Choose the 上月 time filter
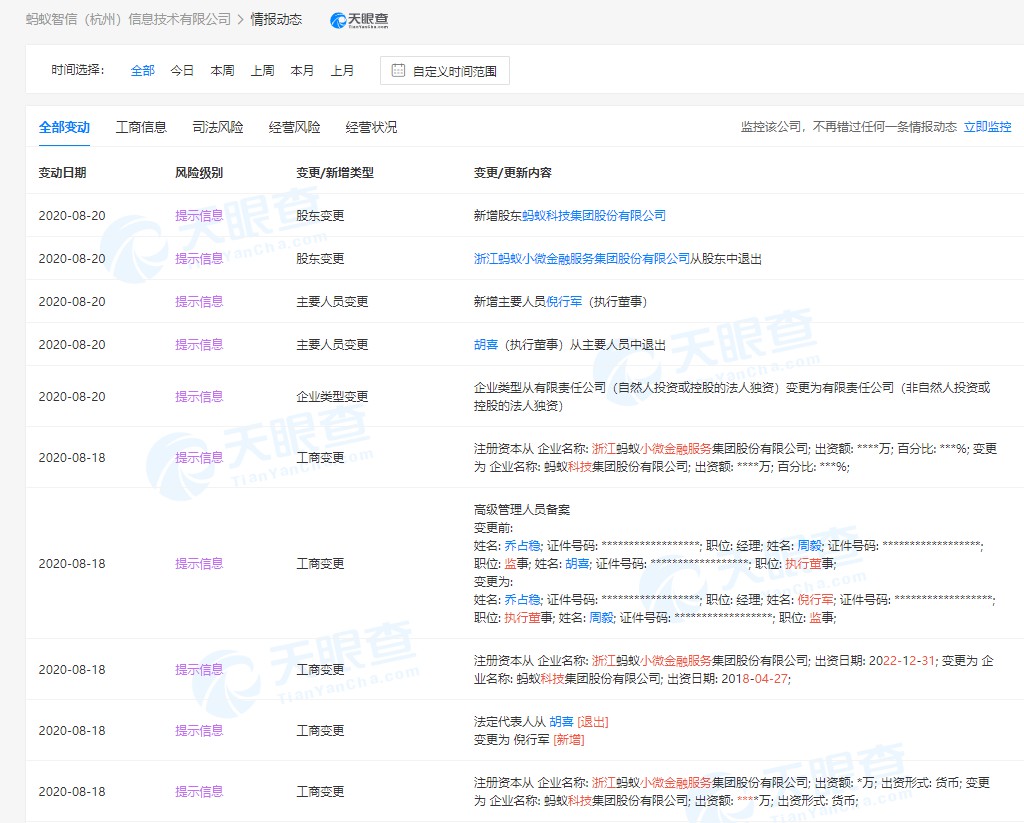The width and height of the screenshot is (1024, 823). pos(342,71)
